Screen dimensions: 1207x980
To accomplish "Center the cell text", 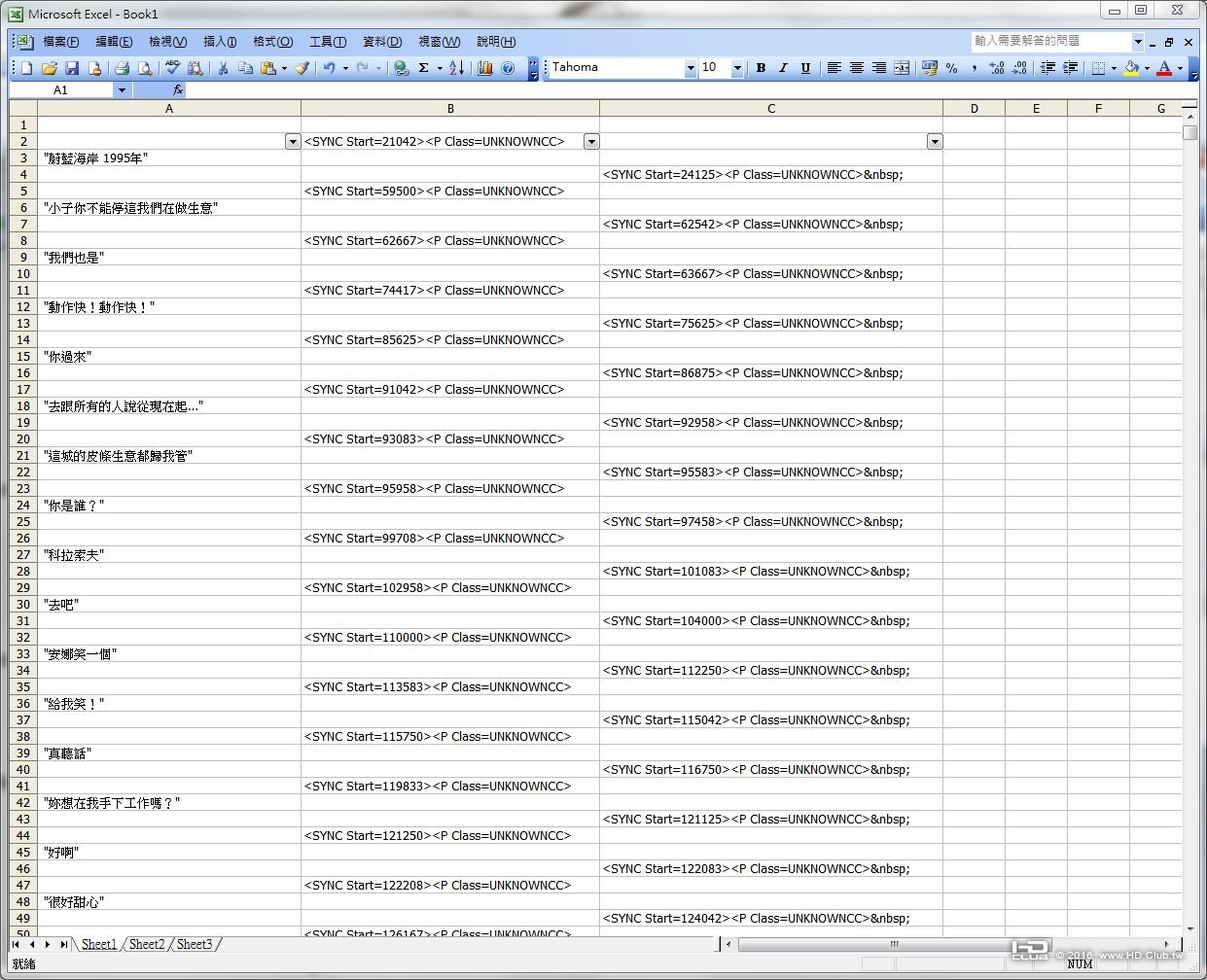I will [x=857, y=68].
